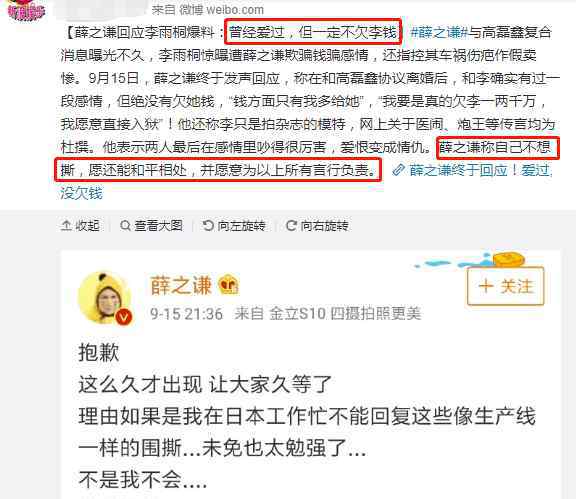
Task: Click the 薛之谦 username in embedded post
Action: [x=181, y=285]
